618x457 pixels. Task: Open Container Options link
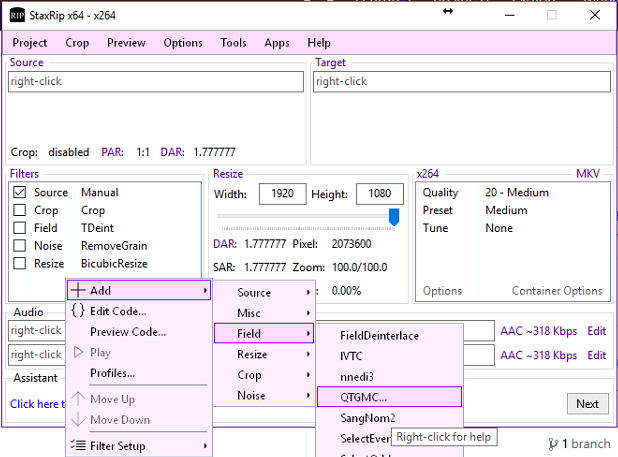[557, 291]
